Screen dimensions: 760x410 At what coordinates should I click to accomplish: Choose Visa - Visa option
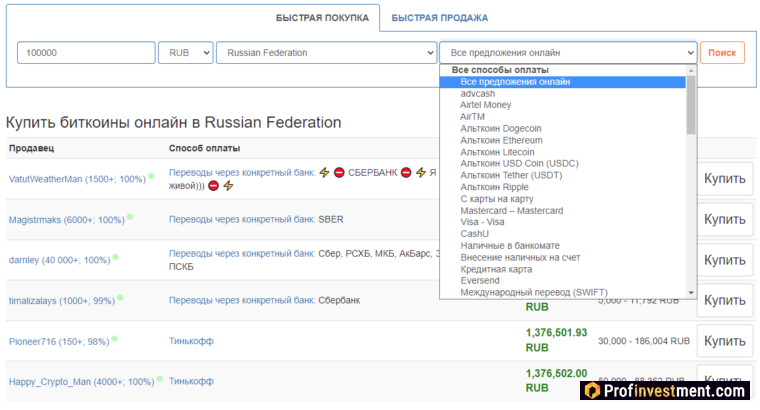(482, 221)
